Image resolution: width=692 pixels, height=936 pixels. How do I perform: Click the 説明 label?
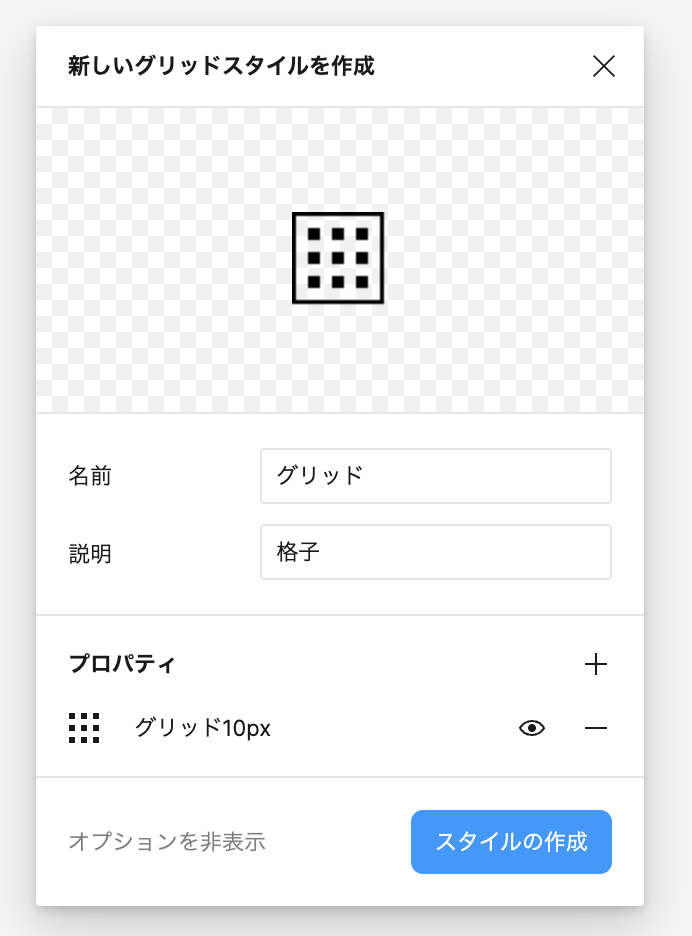[90, 553]
